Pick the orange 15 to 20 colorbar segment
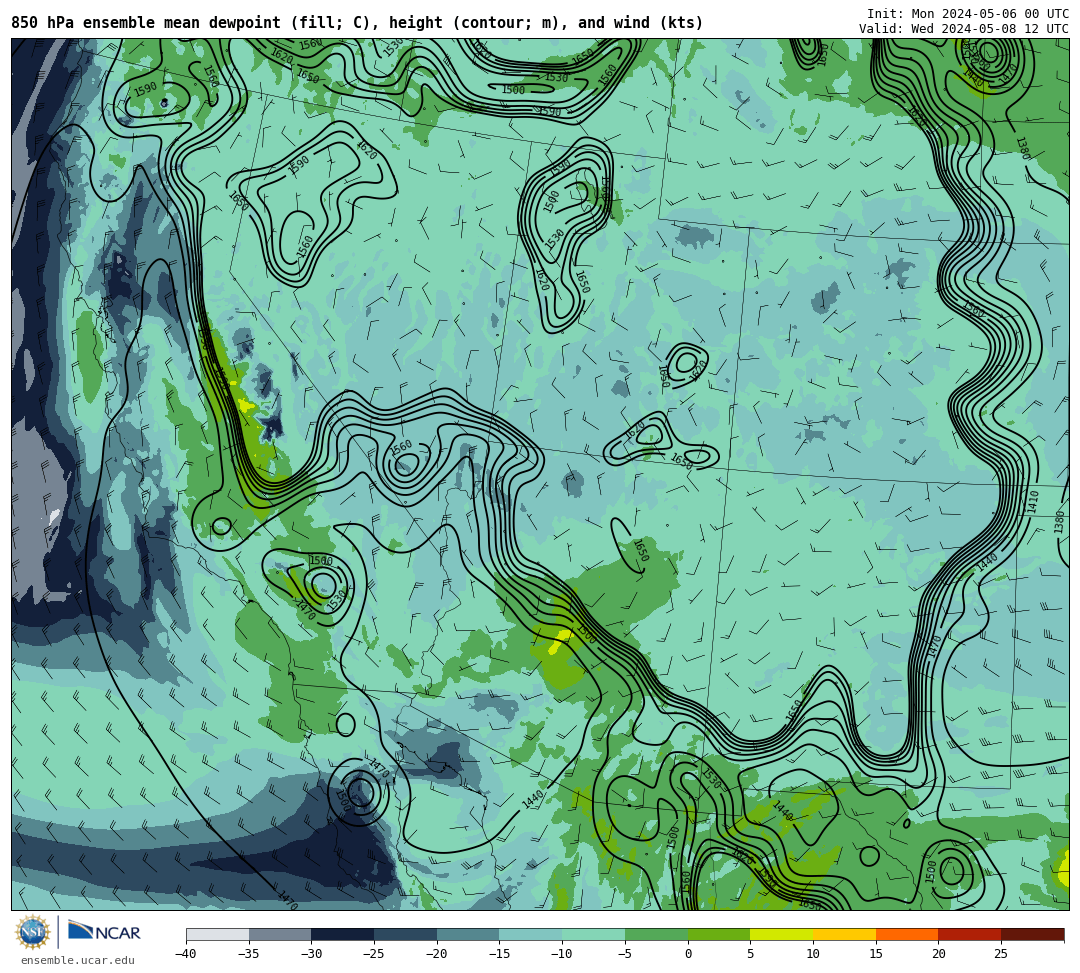The height and width of the screenshot is (973, 1080). click(x=907, y=934)
